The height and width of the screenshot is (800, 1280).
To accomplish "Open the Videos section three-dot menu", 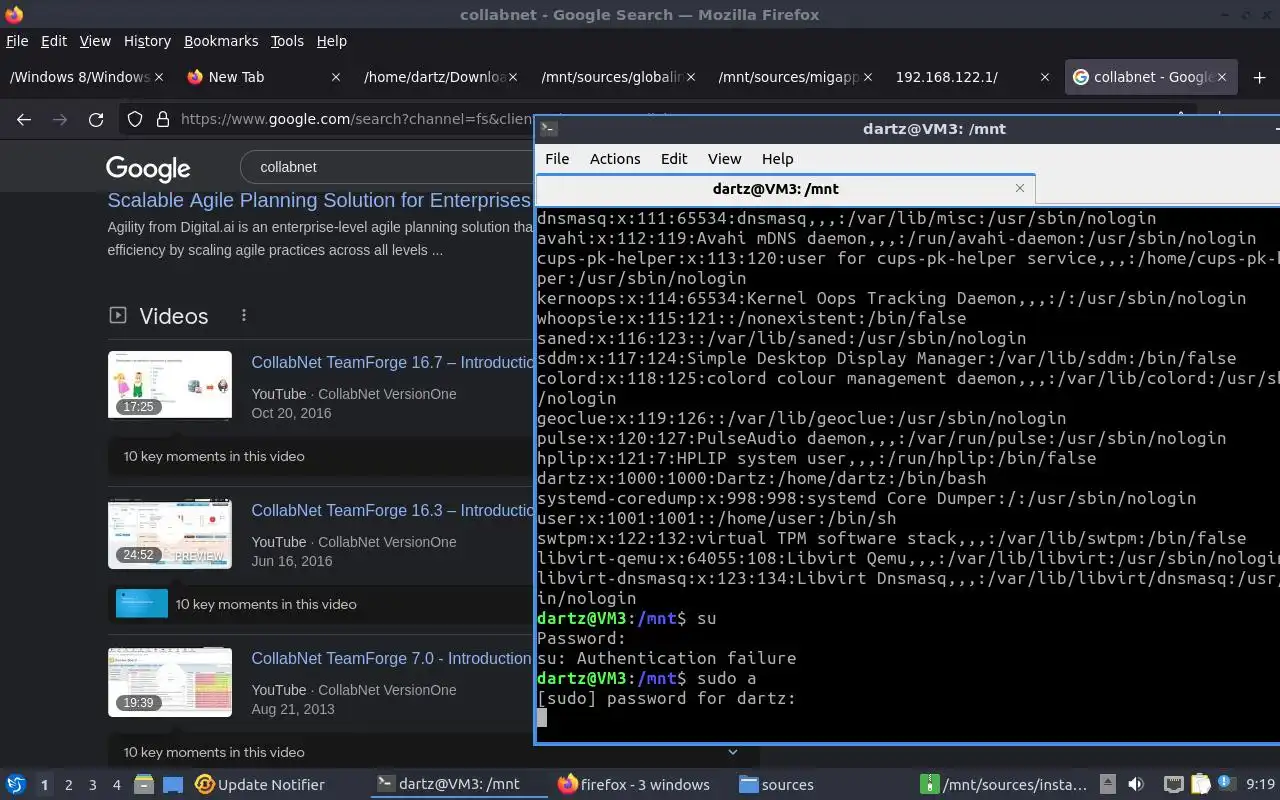I will (243, 315).
